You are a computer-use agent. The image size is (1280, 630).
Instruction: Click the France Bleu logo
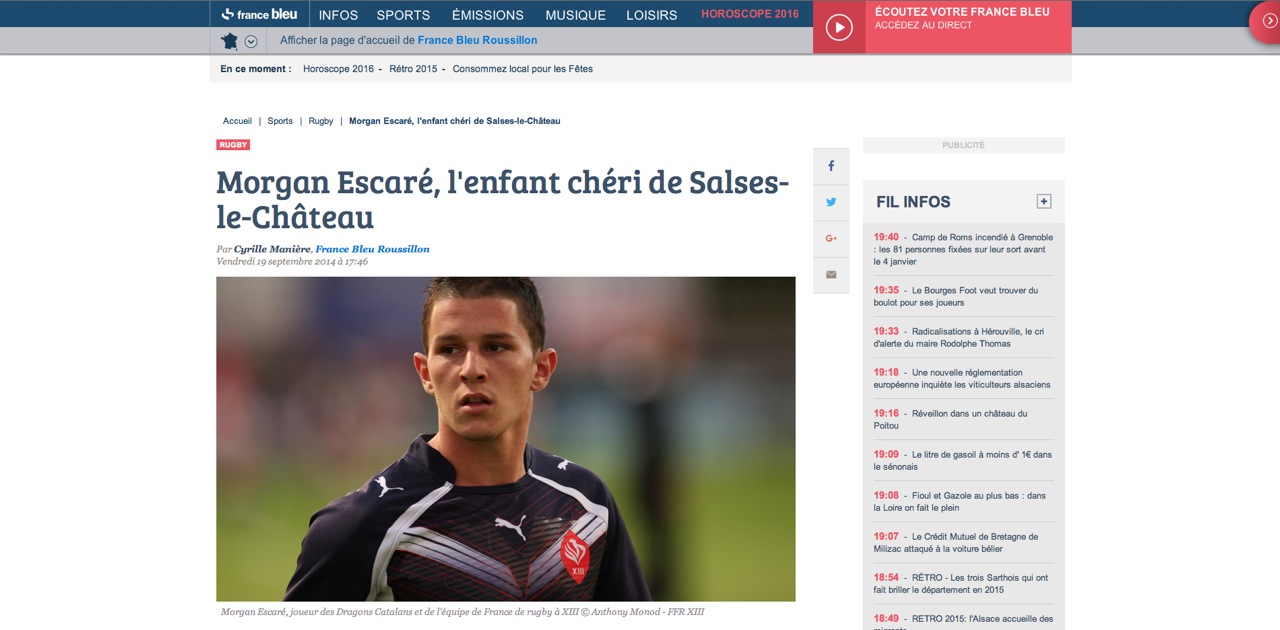coord(259,14)
